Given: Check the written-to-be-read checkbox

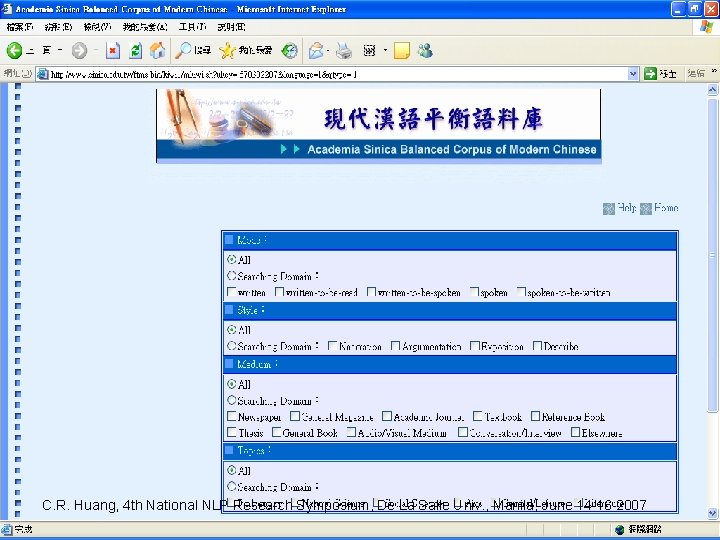Looking at the screenshot, I should point(279,292).
